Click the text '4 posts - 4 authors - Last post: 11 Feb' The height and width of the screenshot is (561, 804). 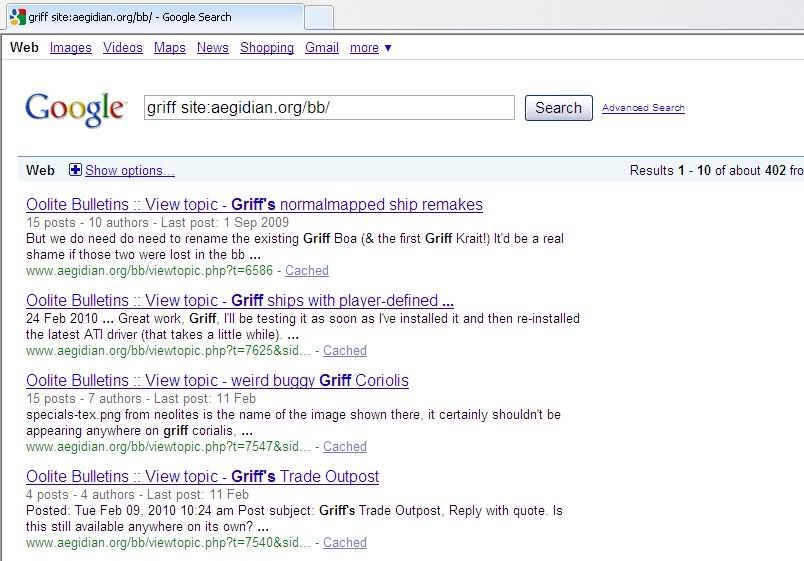137,494
